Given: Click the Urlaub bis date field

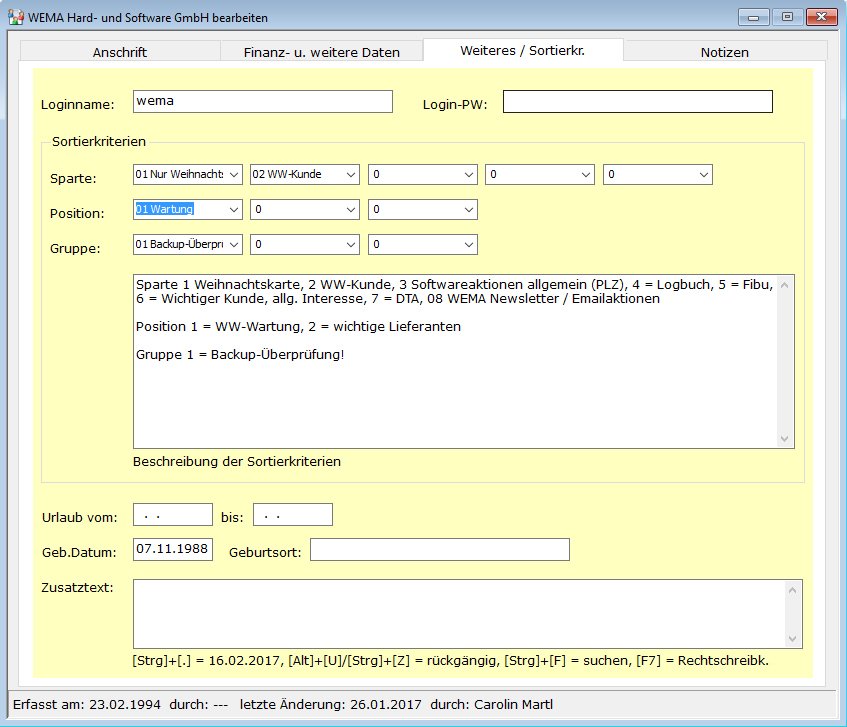Looking at the screenshot, I should 293,515.
